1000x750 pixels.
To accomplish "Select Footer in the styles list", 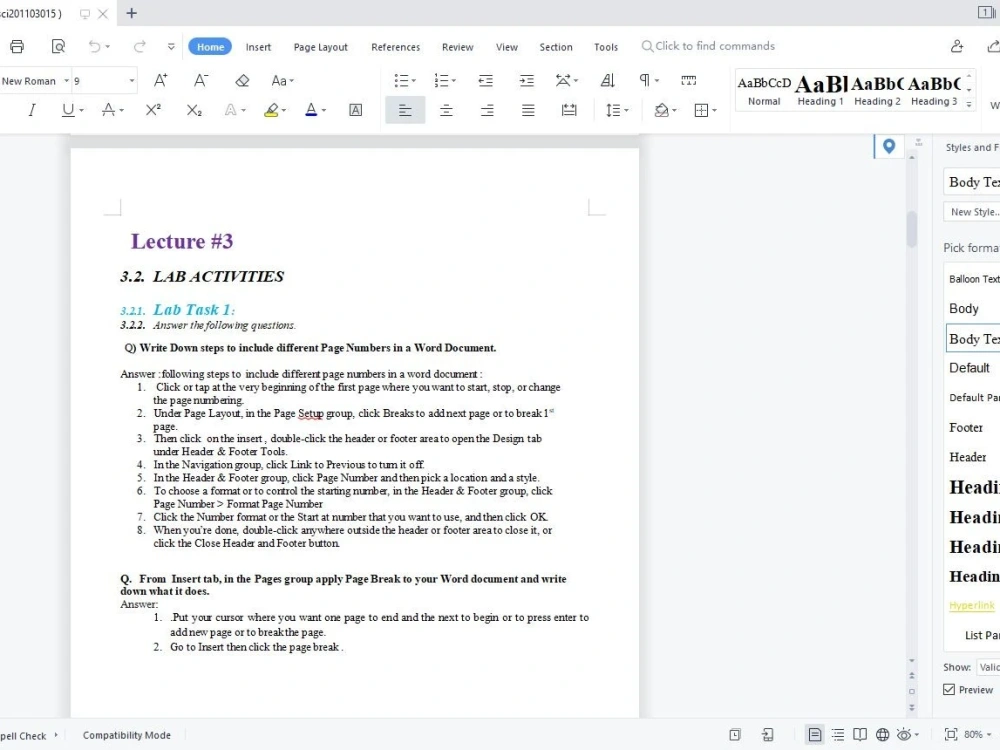I will 966,427.
